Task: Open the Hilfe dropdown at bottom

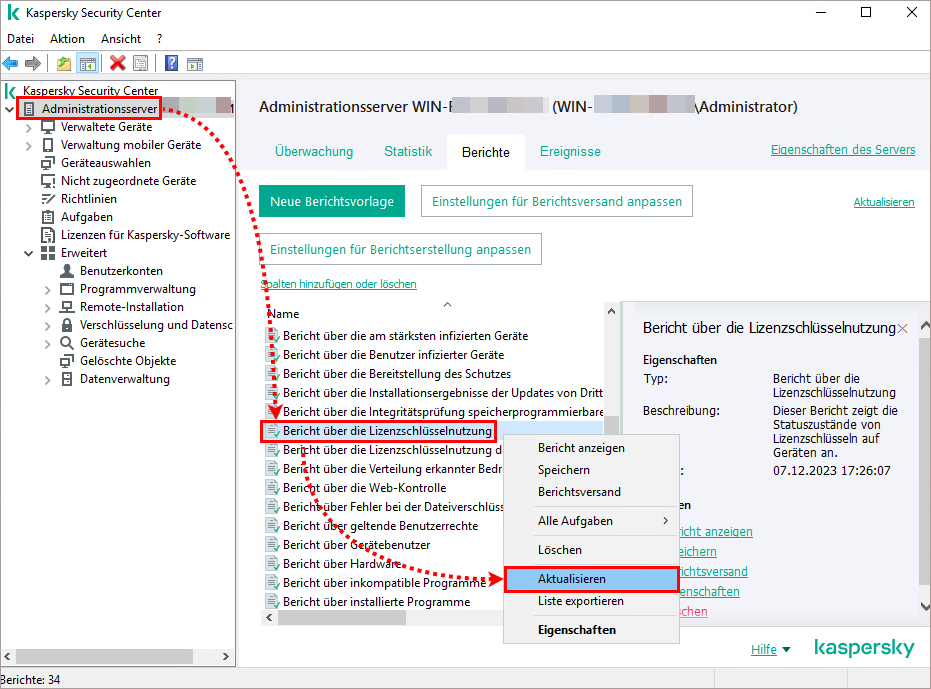Action: tap(770, 650)
